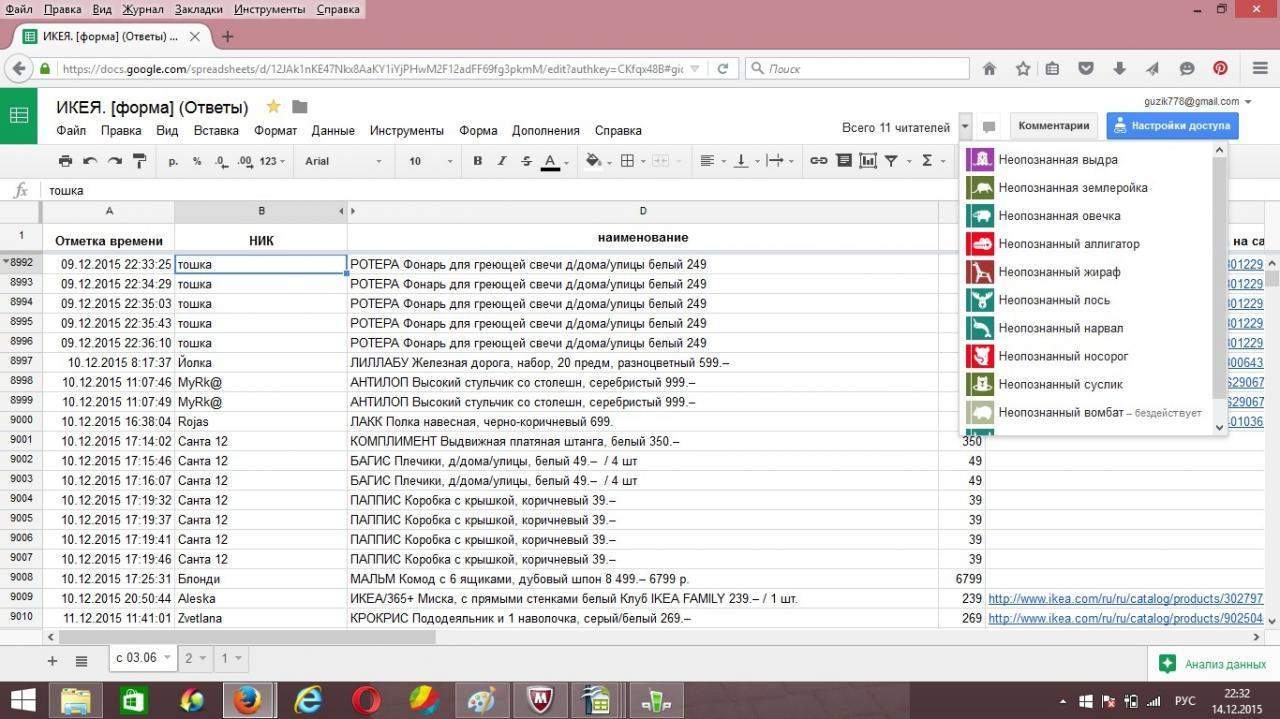
Task: Insert a comment from the toolbar
Action: coord(843,161)
